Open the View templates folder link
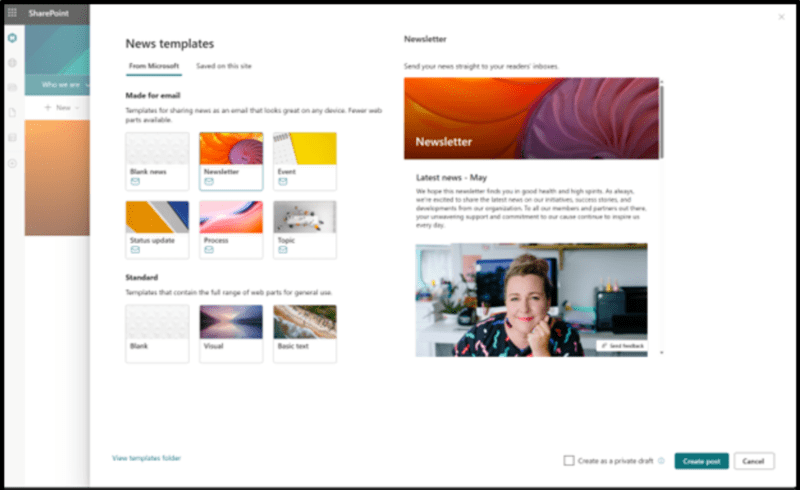 click(x=146, y=458)
